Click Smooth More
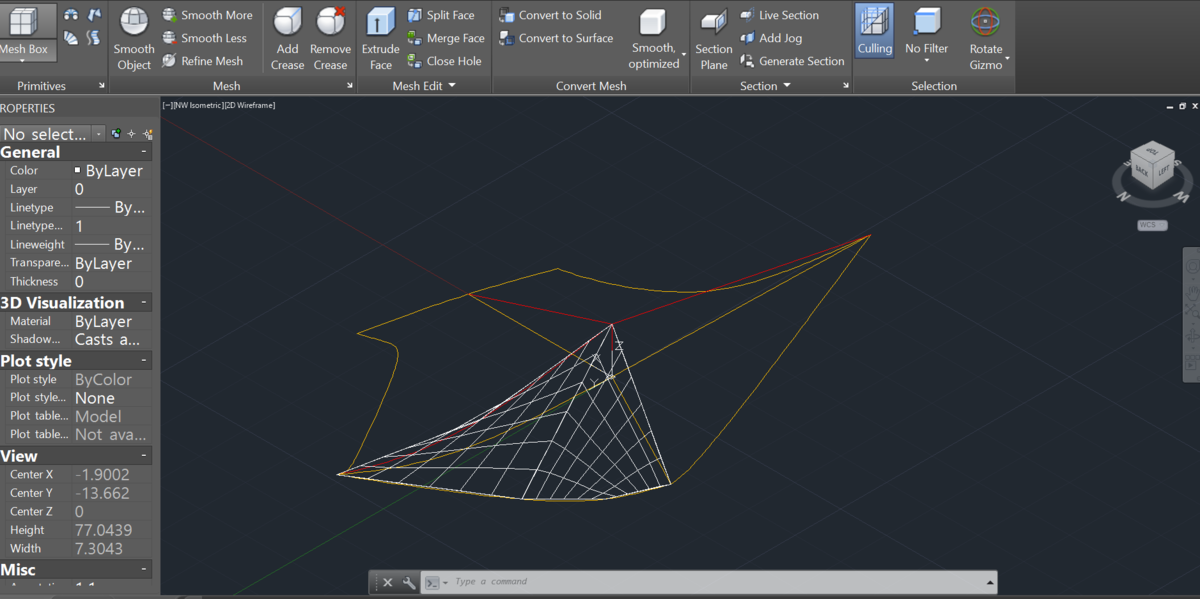 coord(208,15)
